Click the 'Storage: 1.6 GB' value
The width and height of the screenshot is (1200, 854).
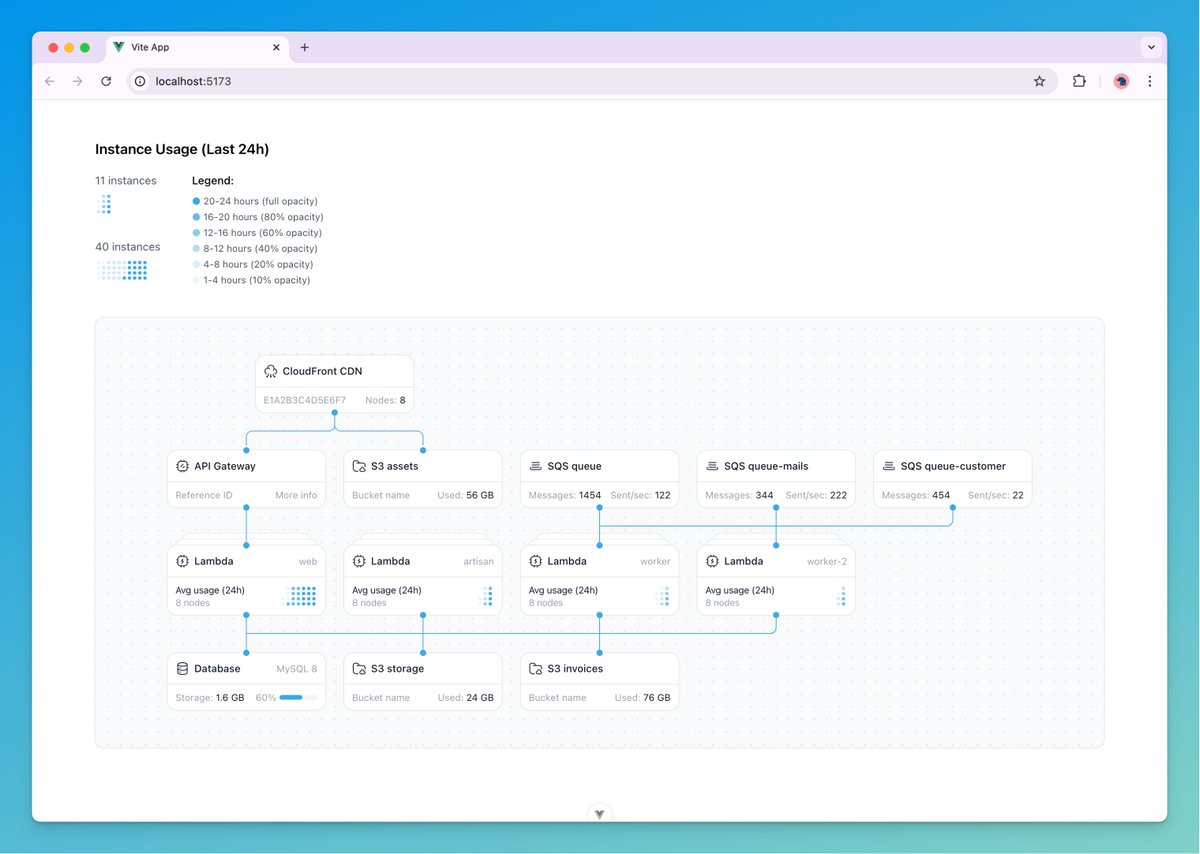pyautogui.click(x=210, y=697)
